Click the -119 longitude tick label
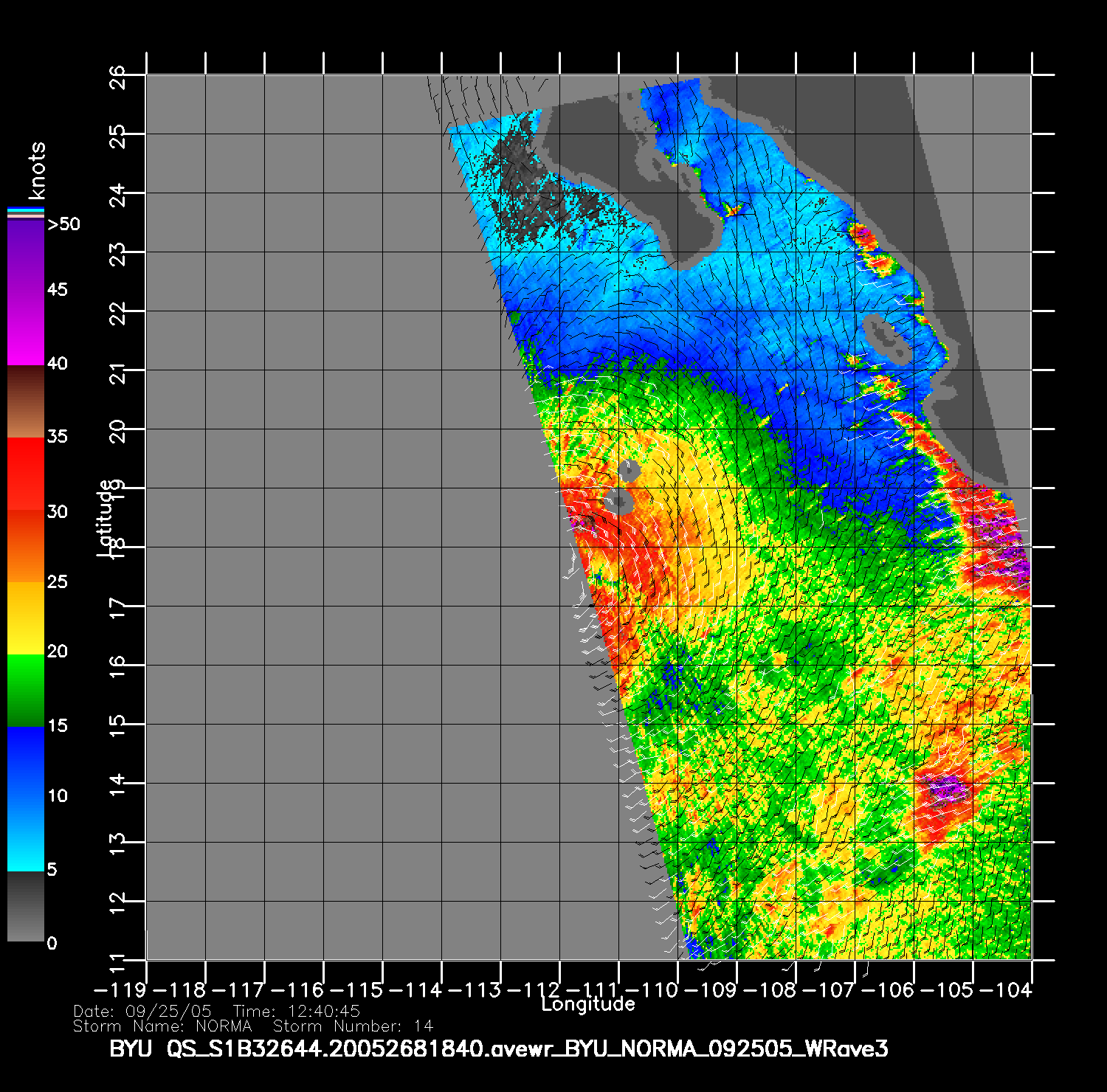Viewport: 1107px width, 1092px height. coord(121,989)
